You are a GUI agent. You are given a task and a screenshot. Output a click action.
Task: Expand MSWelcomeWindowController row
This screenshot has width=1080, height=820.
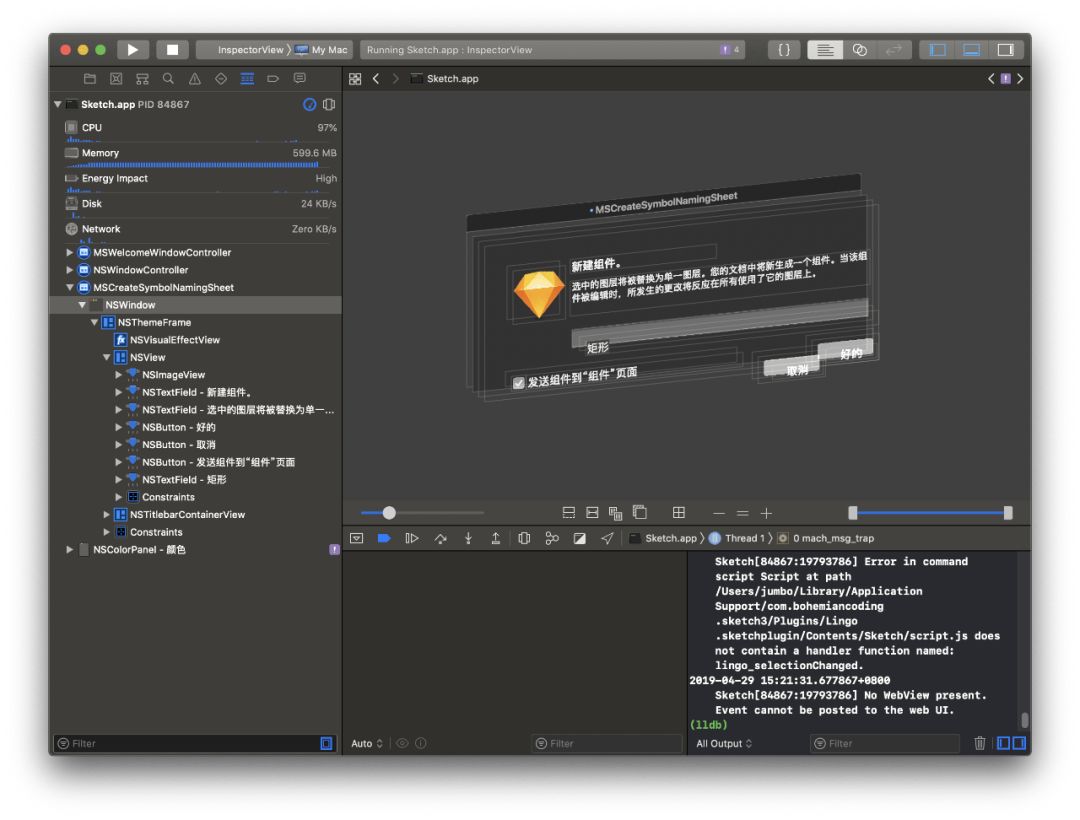(70, 253)
